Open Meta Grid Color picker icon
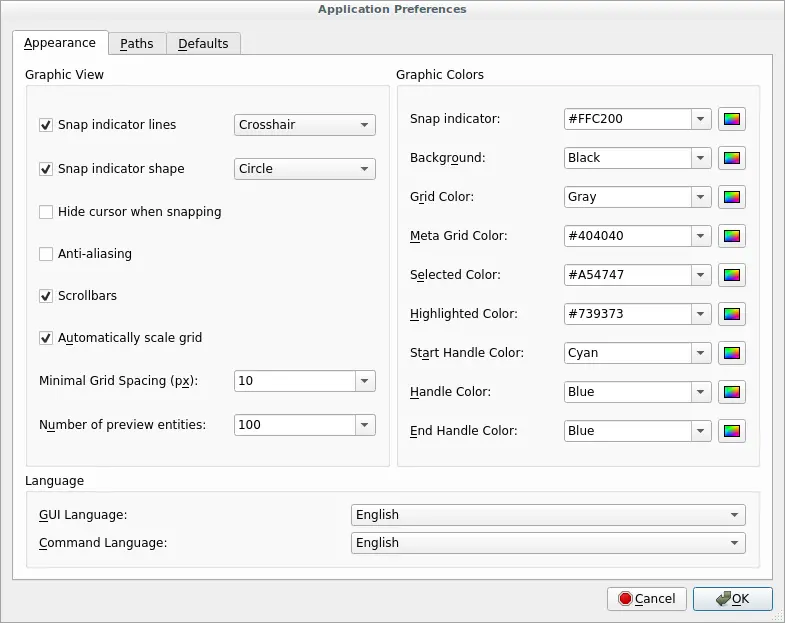Image resolution: width=785 pixels, height=623 pixels. tap(732, 236)
